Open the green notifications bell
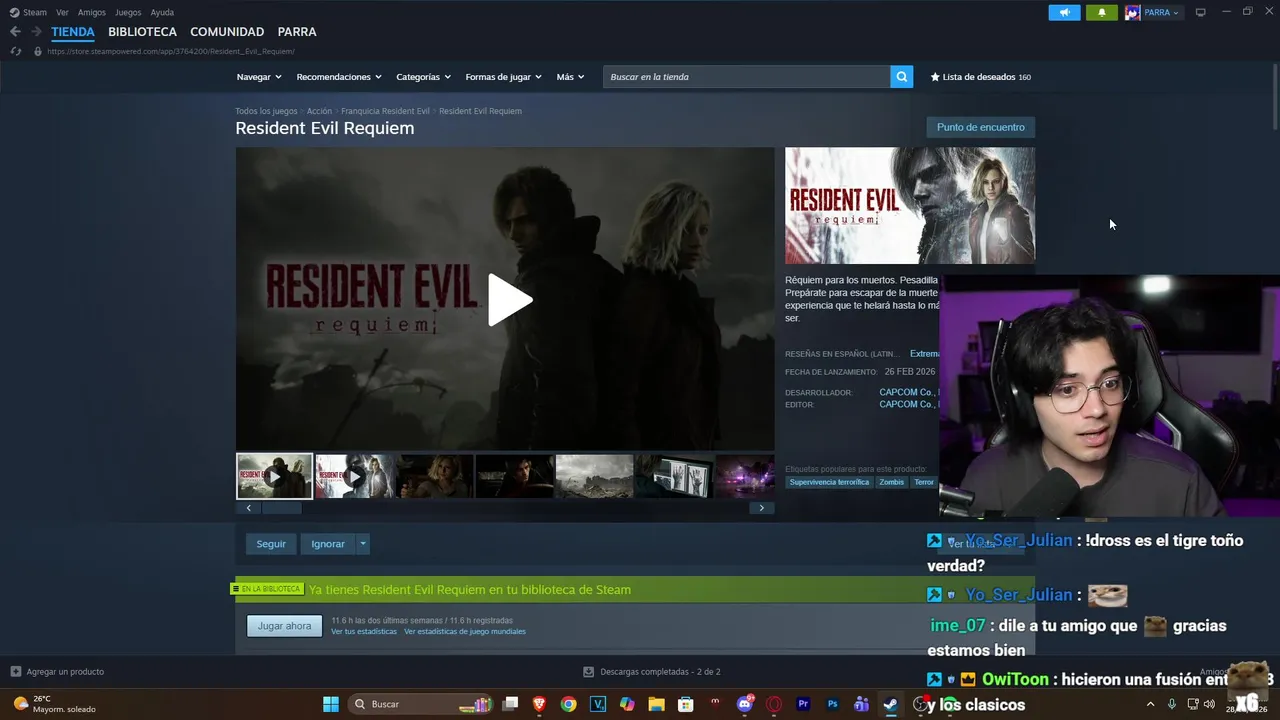This screenshot has width=1280, height=720. point(1101,12)
